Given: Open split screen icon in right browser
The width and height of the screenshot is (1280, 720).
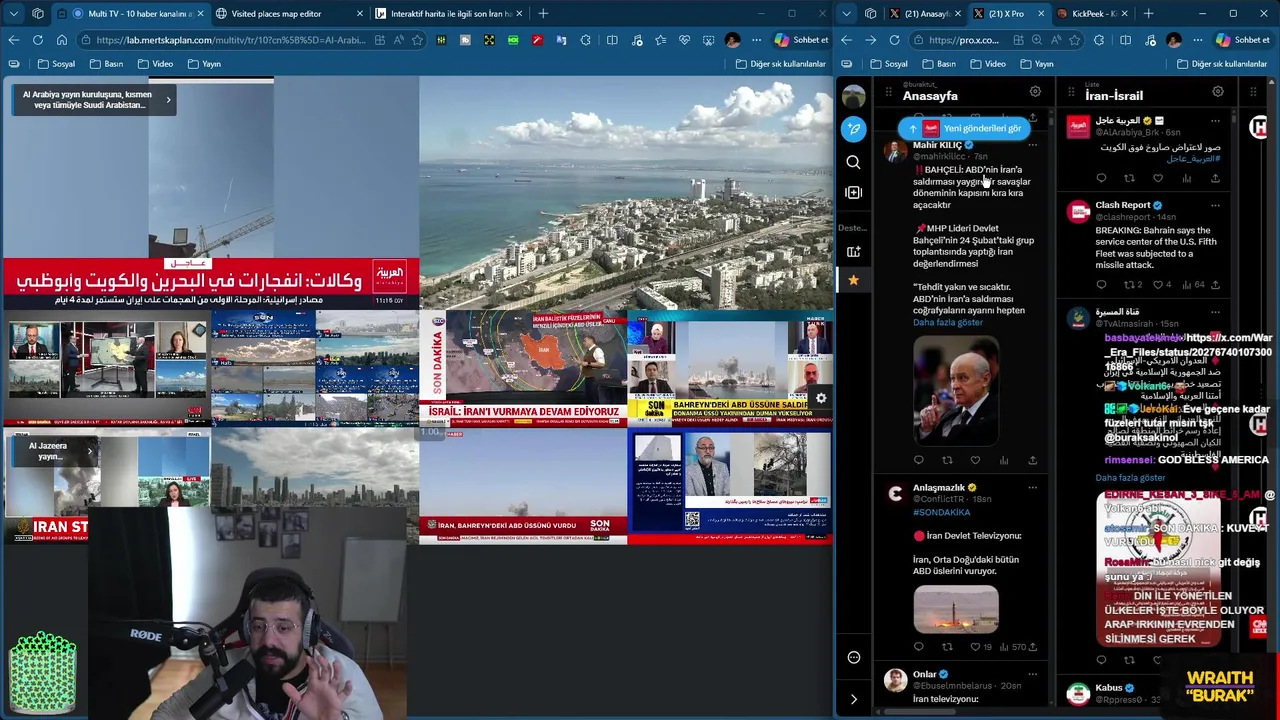Looking at the screenshot, I should (1124, 40).
